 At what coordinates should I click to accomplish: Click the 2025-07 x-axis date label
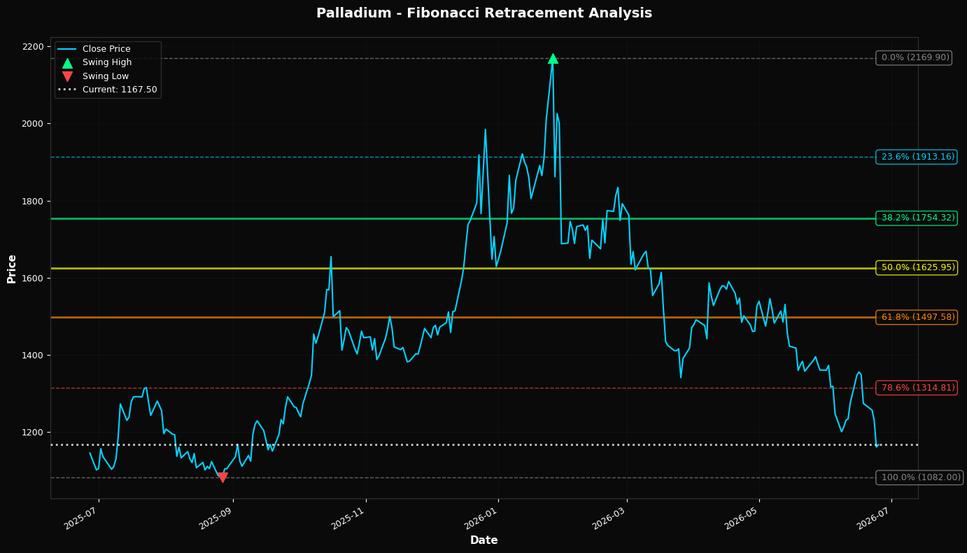(x=81, y=518)
